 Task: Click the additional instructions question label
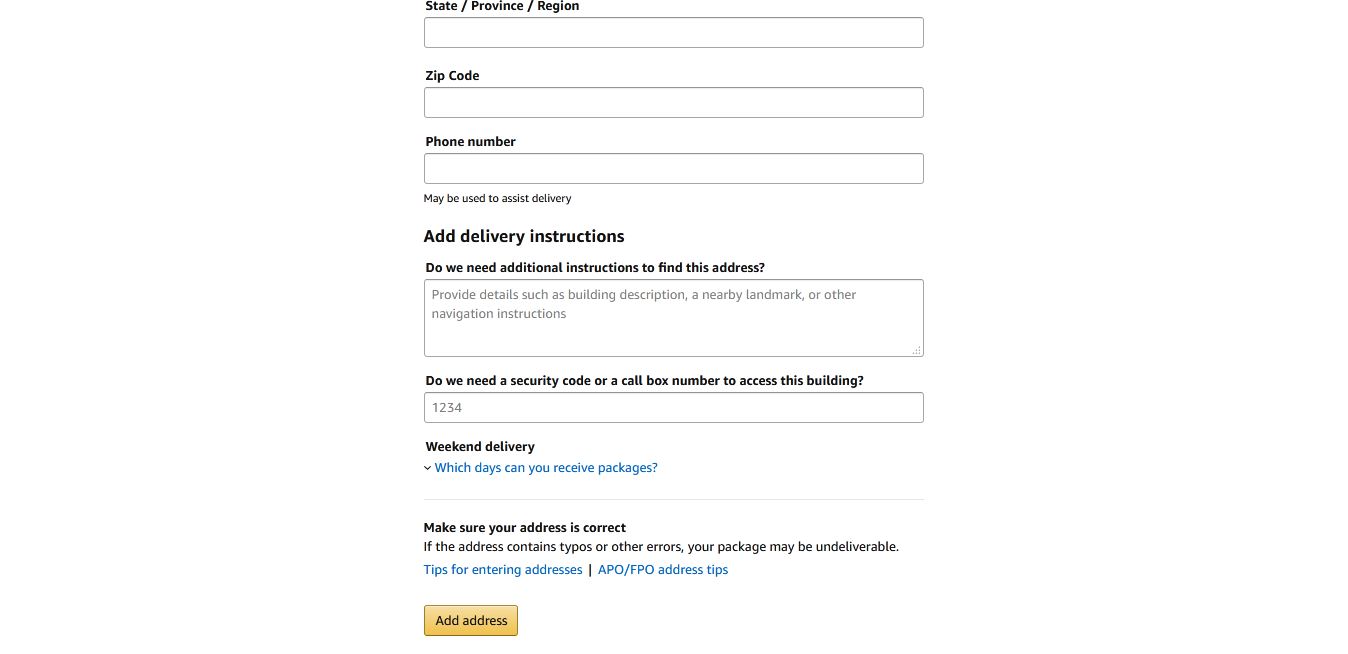595,268
